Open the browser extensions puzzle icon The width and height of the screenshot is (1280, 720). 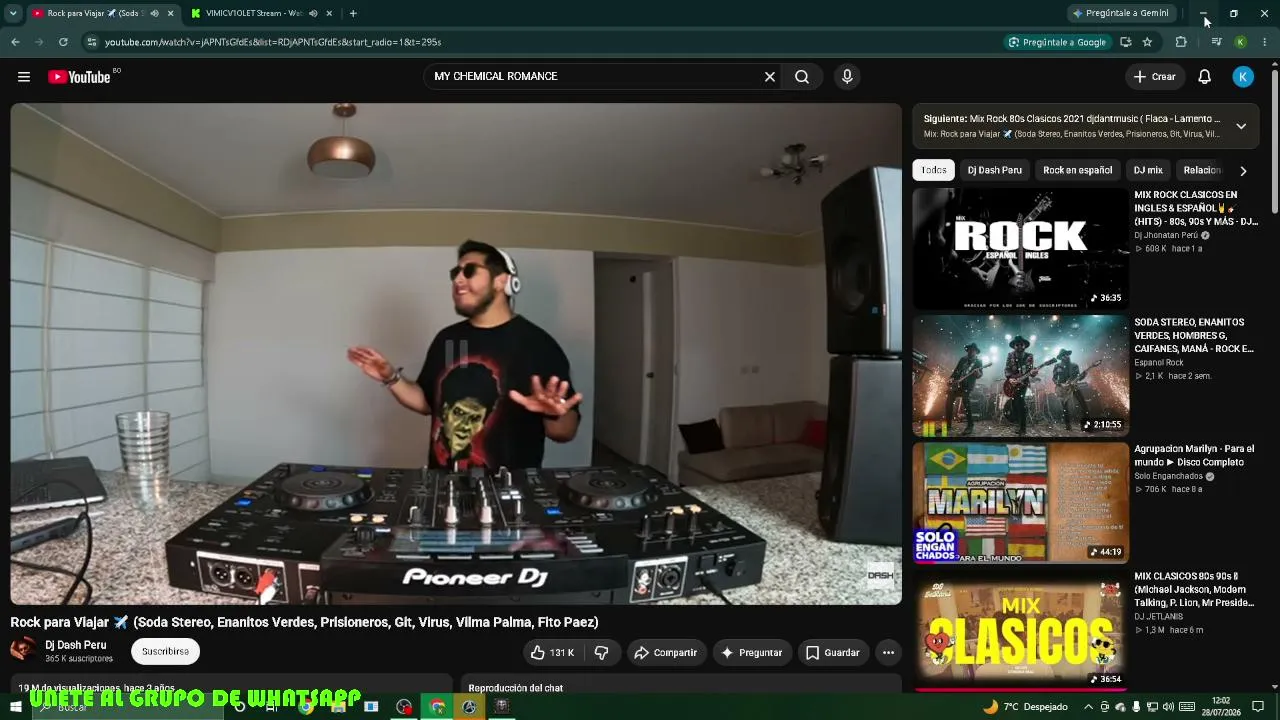pos(1181,42)
